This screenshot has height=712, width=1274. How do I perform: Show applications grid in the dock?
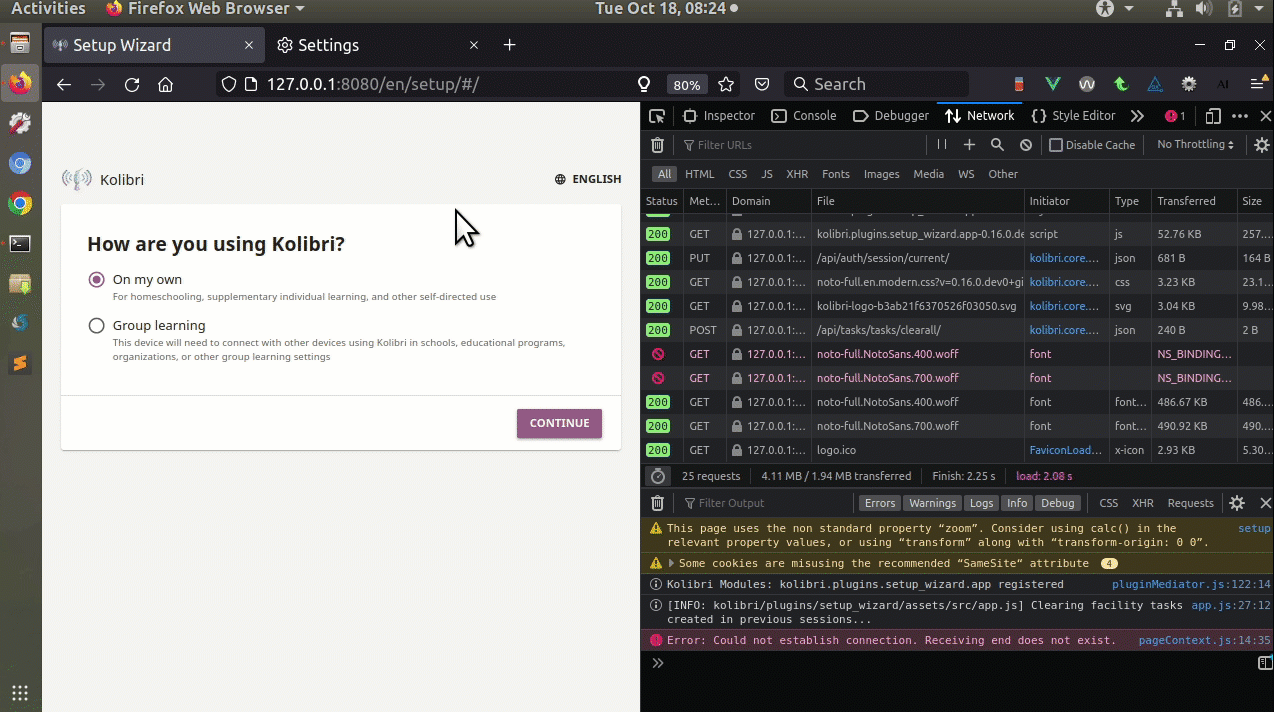(x=20, y=692)
